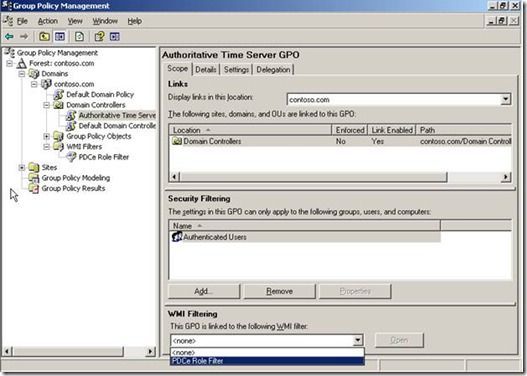527x376 pixels.
Task: Click the Links list scroll left arrow
Action: (174, 177)
